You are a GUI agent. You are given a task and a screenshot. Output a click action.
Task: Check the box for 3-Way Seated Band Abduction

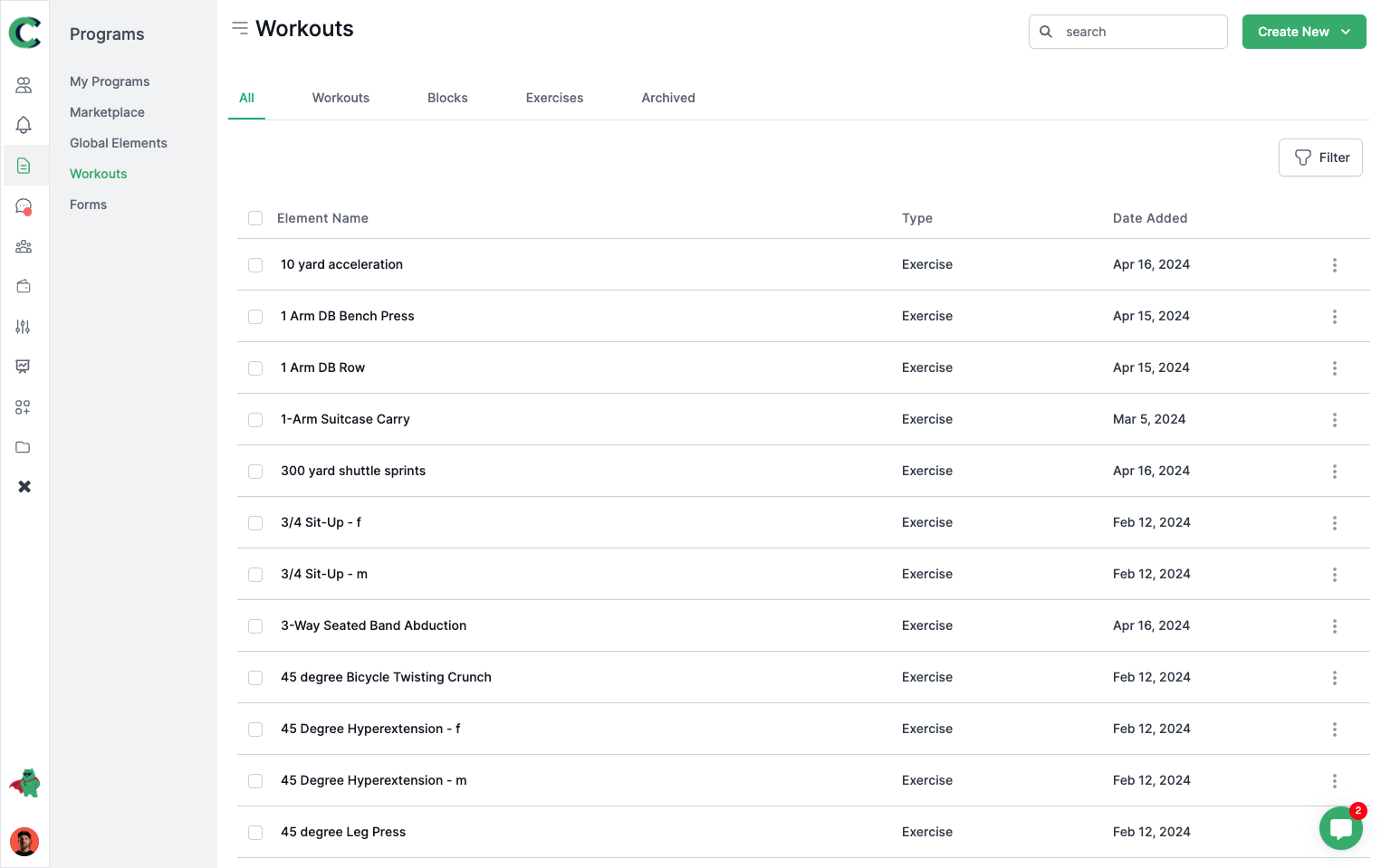point(255,626)
